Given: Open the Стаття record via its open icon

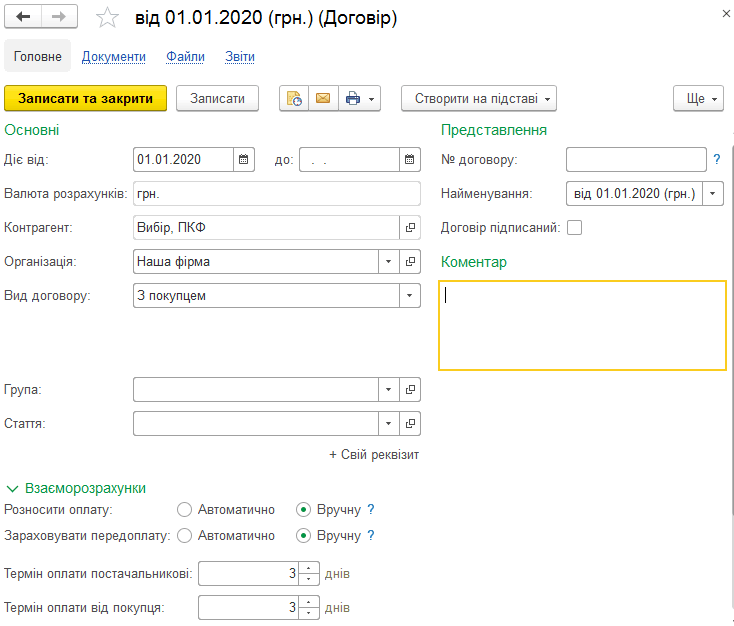Looking at the screenshot, I should [x=410, y=423].
